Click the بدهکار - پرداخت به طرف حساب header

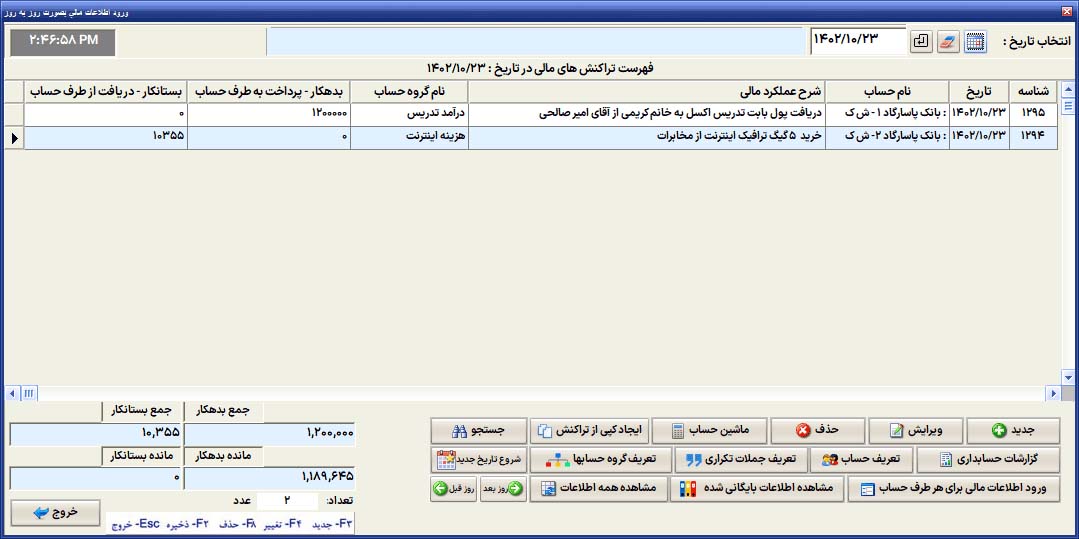tap(269, 92)
